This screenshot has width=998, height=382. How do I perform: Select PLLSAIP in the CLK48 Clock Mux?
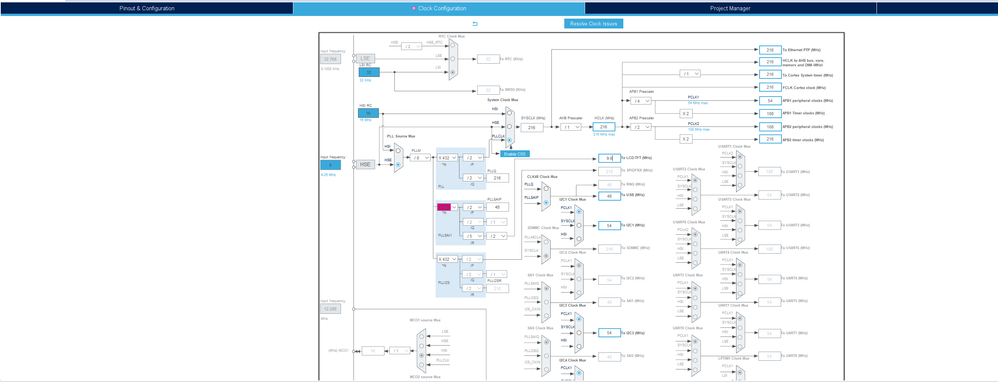coord(546,202)
